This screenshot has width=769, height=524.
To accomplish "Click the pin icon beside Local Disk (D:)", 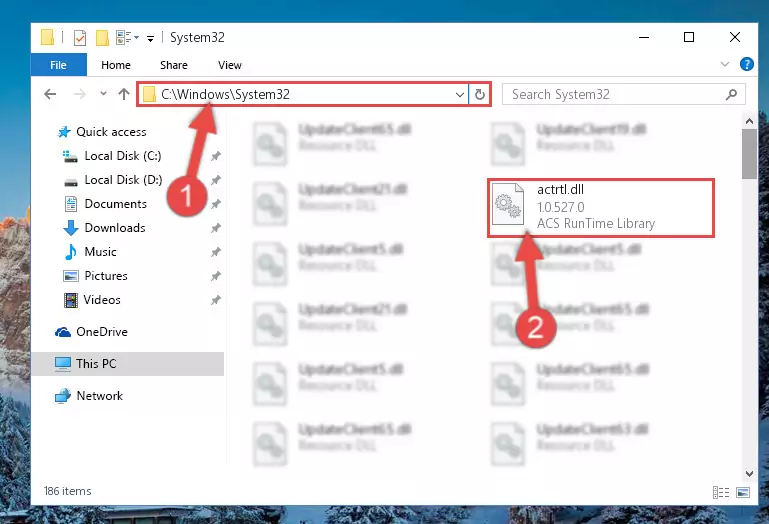I will point(215,180).
